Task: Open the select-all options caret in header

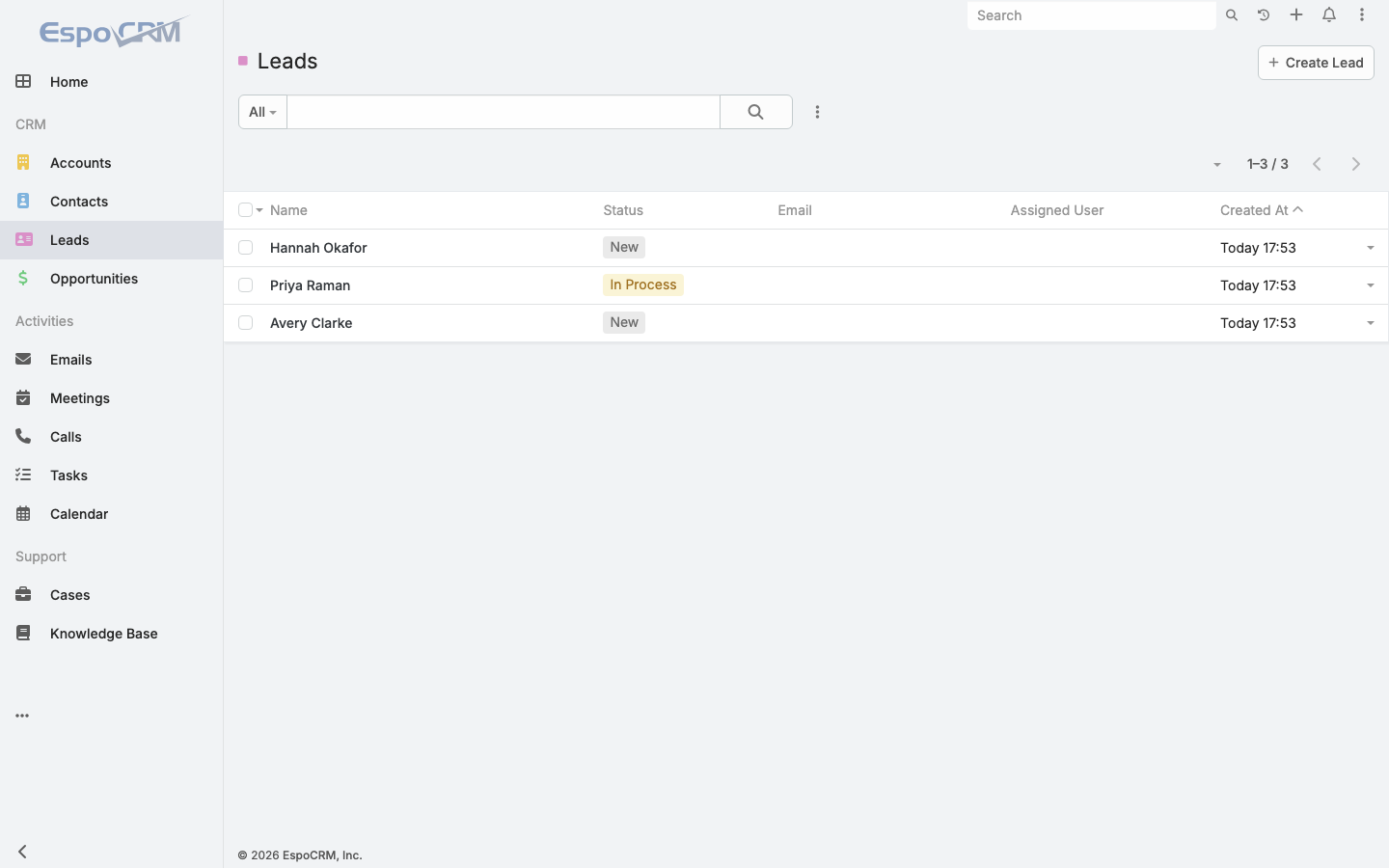Action: pos(259,210)
